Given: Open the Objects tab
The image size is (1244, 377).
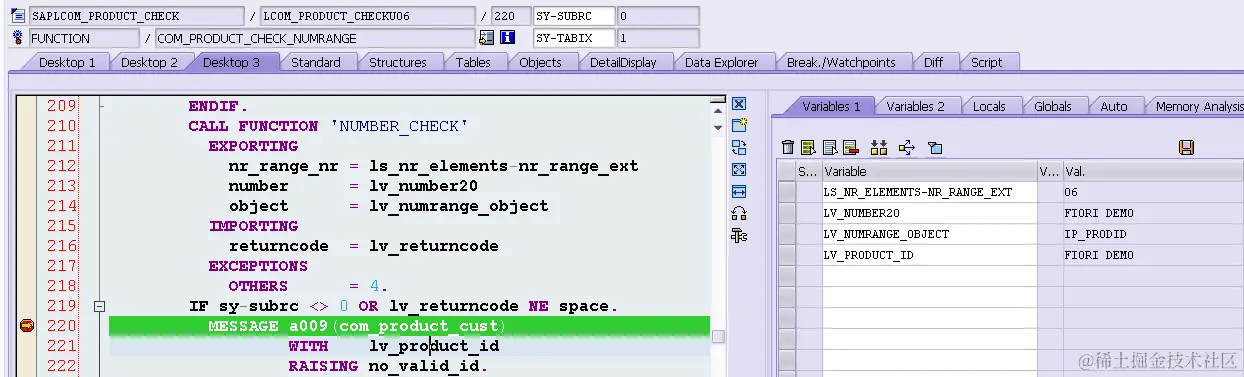Looking at the screenshot, I should [541, 62].
